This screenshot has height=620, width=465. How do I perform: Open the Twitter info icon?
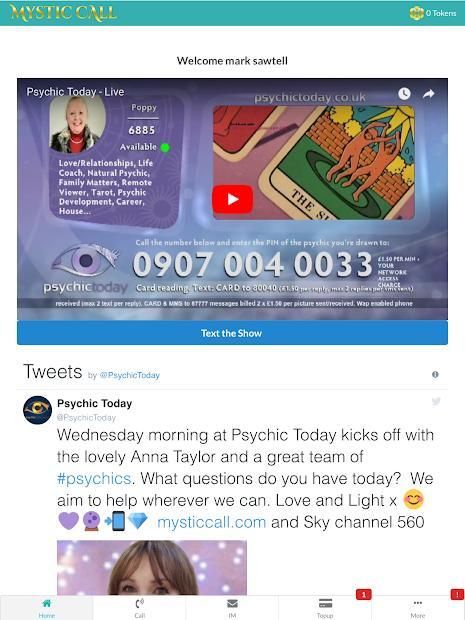pos(435,374)
